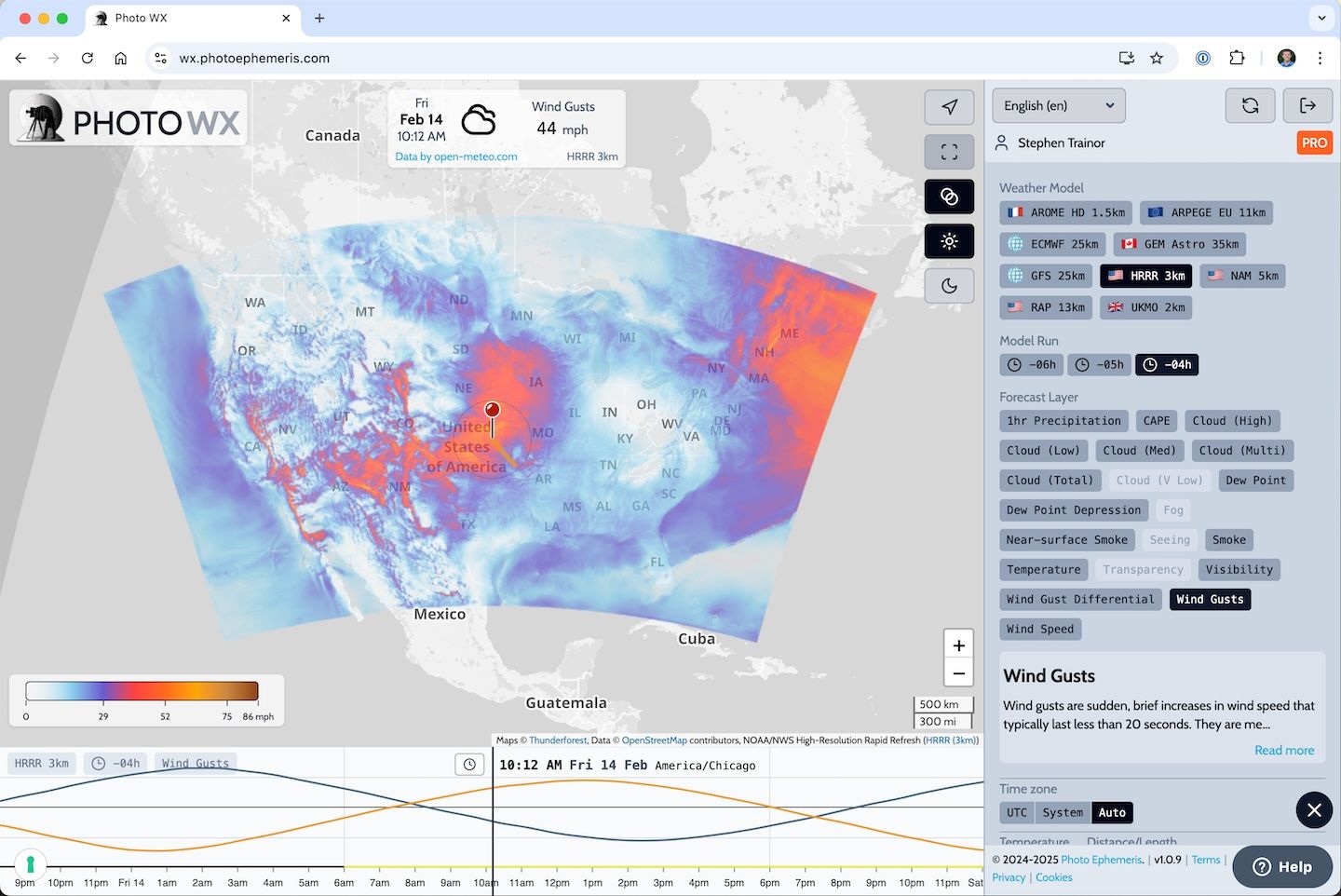This screenshot has height=896, width=1341.
Task: Go to browser home page
Action: point(121,58)
